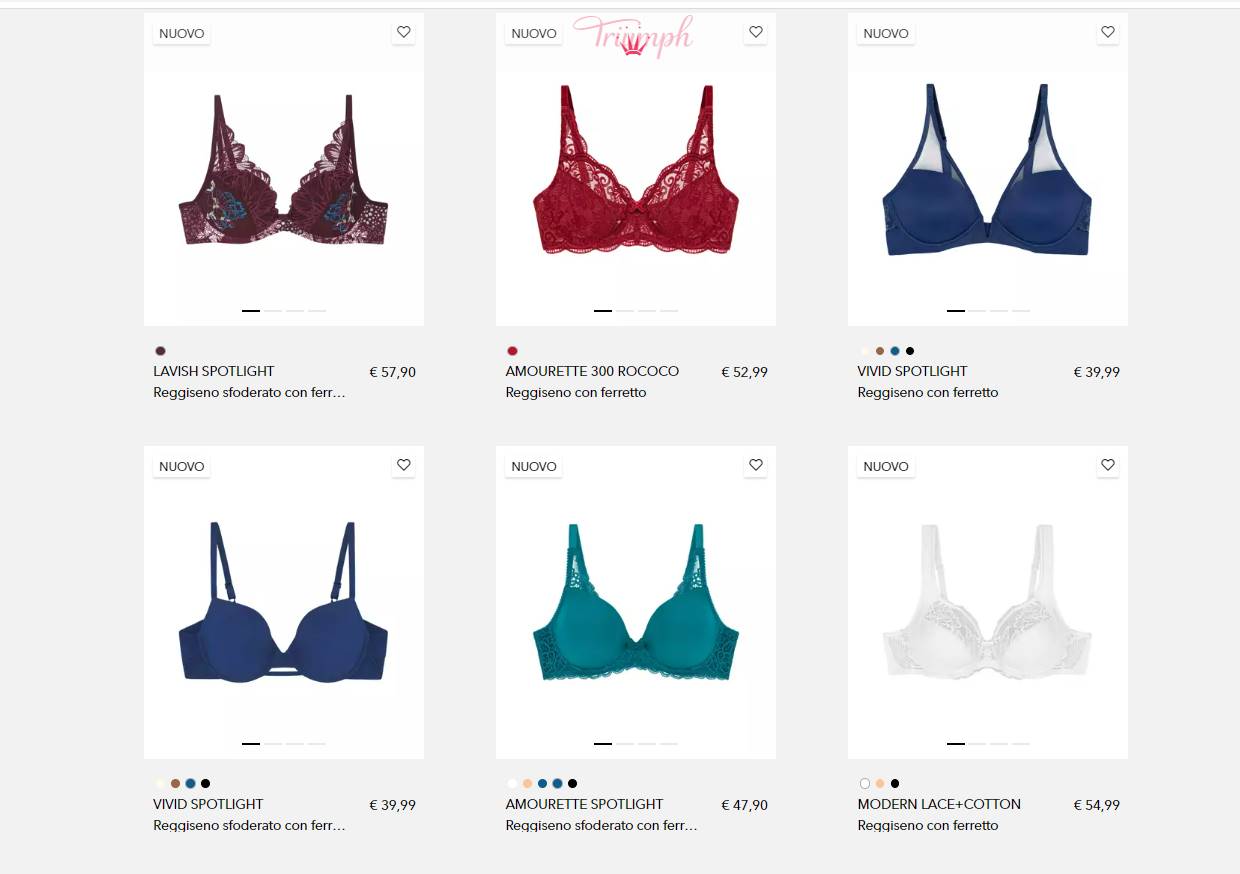Viewport: 1240px width, 874px height.
Task: Show second image of Lavish Spotlight carousel
Action: tap(273, 311)
